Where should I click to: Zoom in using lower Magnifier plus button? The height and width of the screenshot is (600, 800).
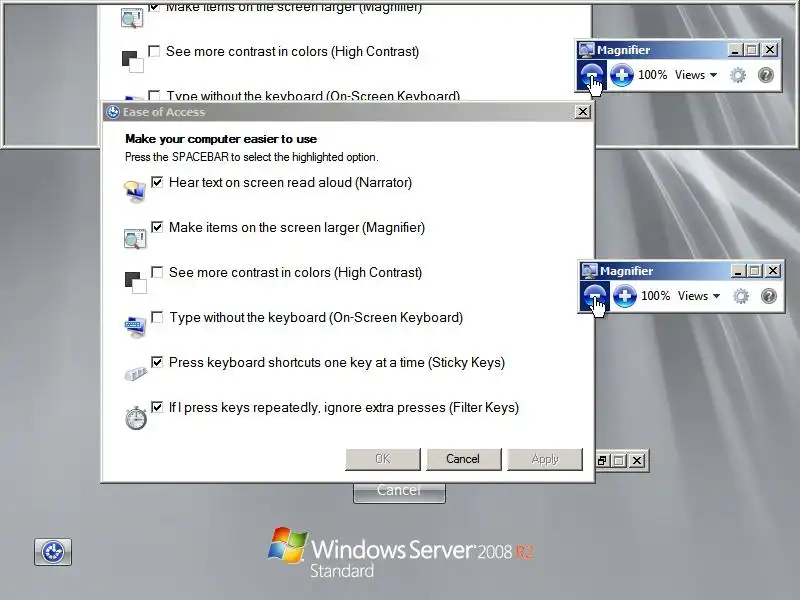point(624,296)
